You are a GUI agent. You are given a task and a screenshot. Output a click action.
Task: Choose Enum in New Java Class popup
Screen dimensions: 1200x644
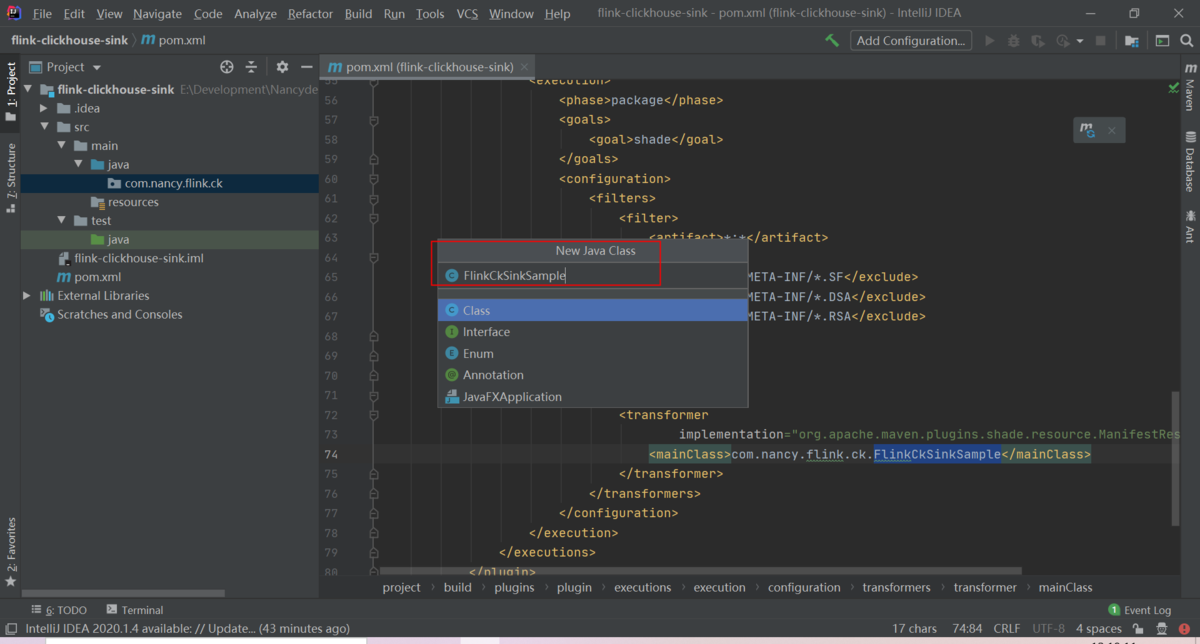pos(593,353)
